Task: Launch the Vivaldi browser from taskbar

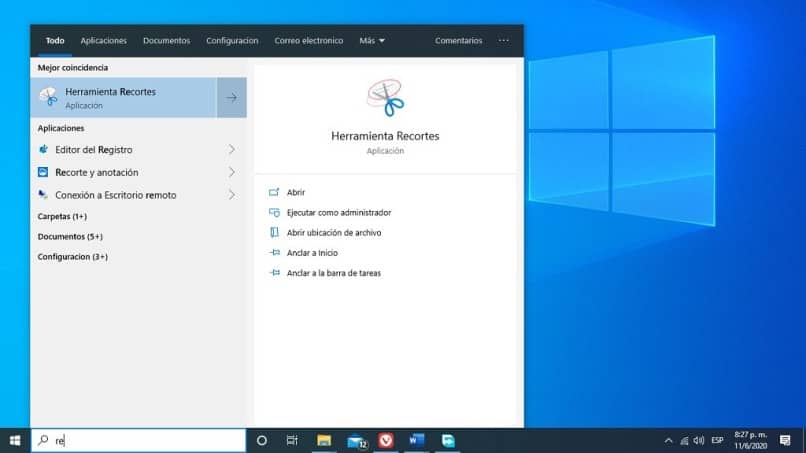Action: (386, 441)
